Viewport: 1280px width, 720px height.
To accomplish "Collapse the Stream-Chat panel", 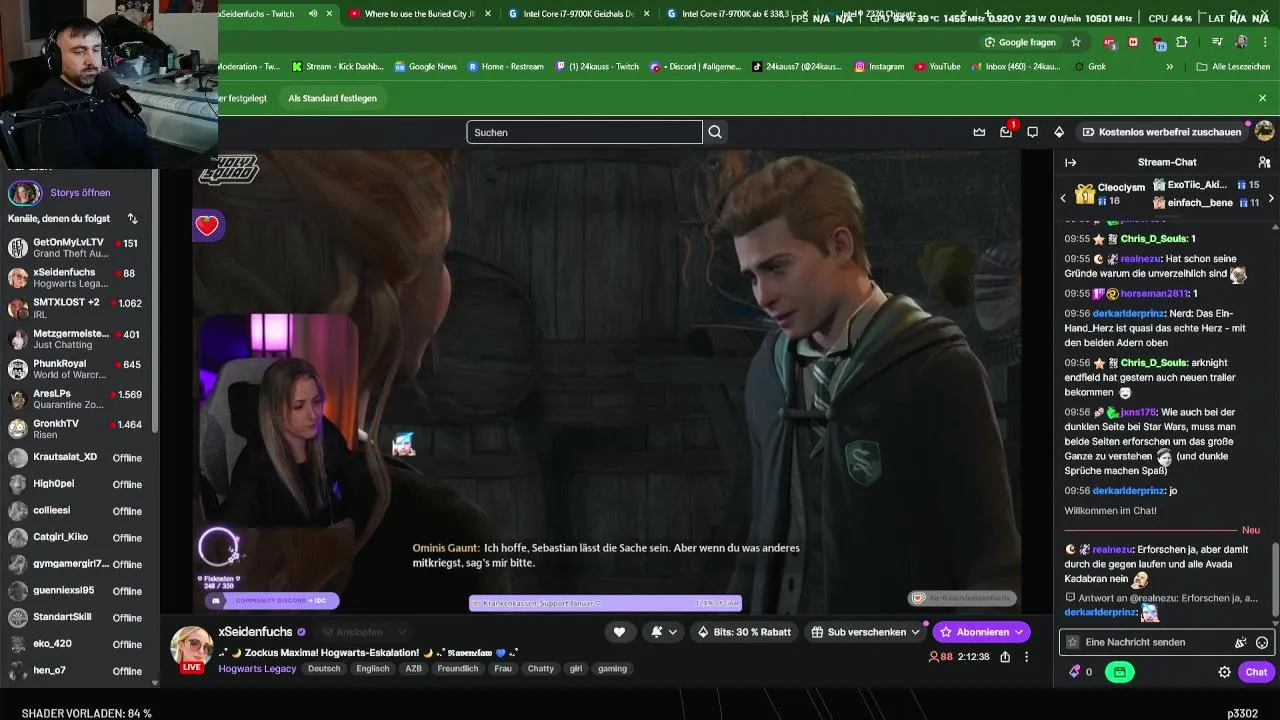I will (1070, 162).
